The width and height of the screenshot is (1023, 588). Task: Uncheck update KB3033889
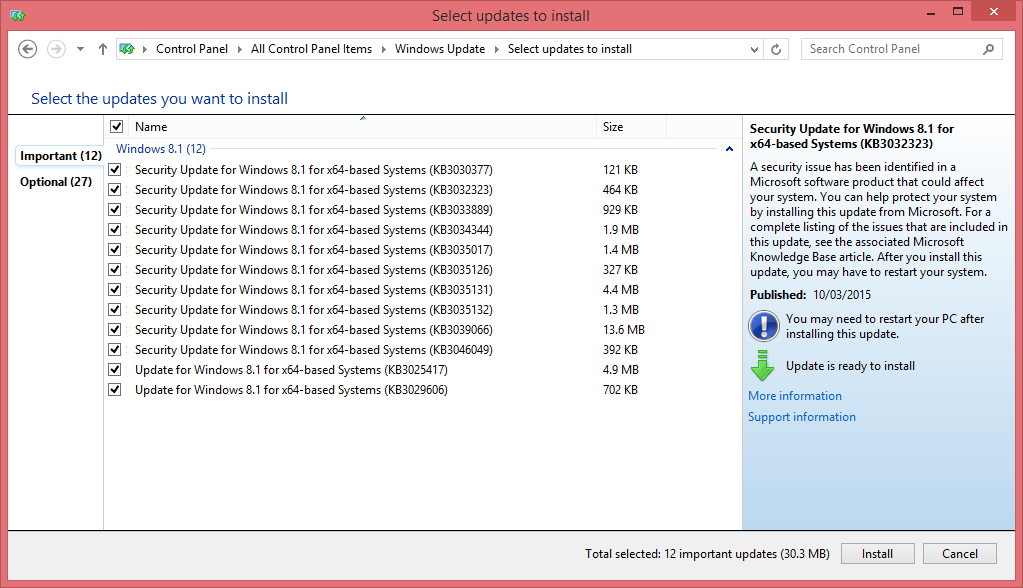point(115,209)
